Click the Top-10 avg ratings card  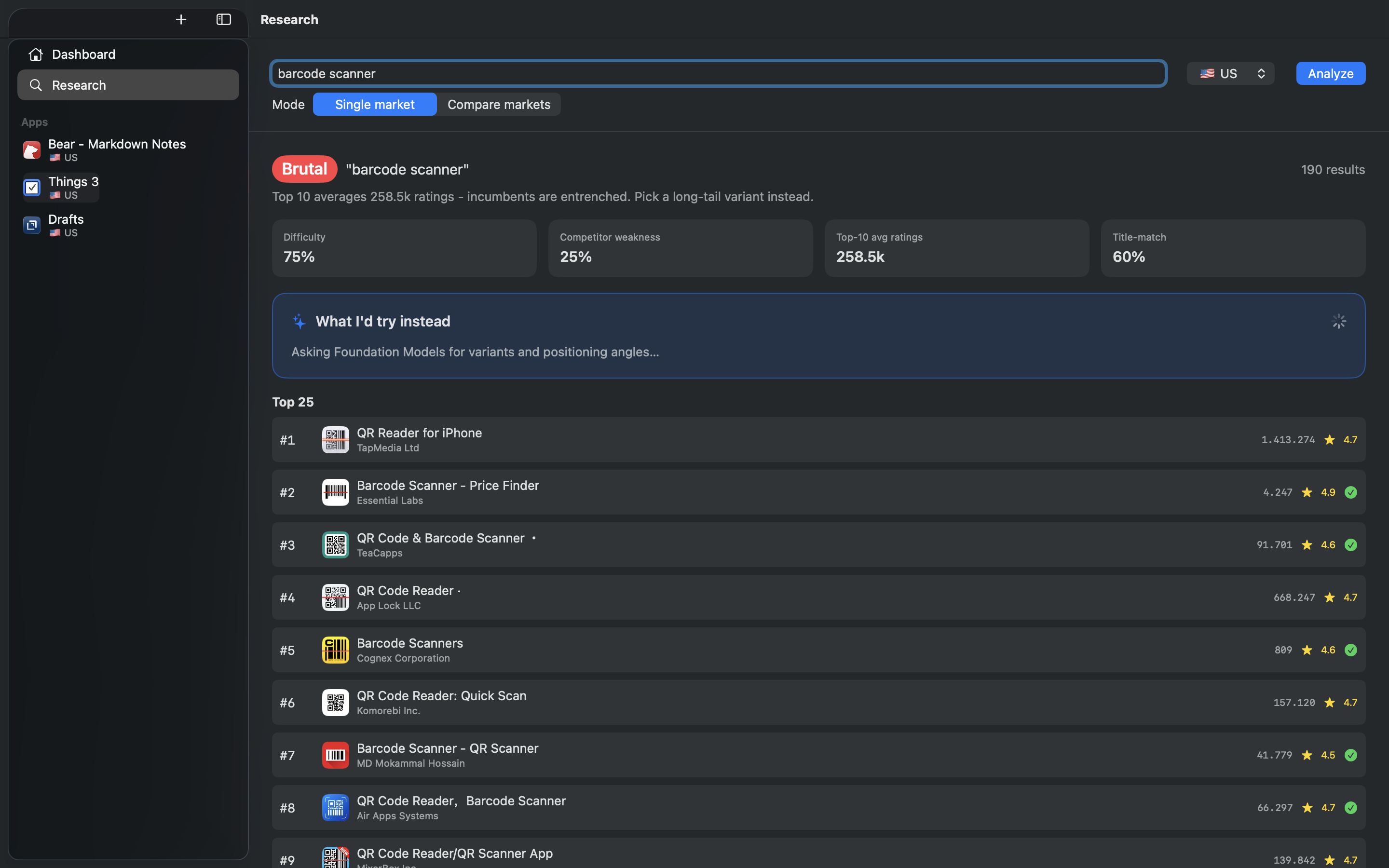[x=957, y=248]
